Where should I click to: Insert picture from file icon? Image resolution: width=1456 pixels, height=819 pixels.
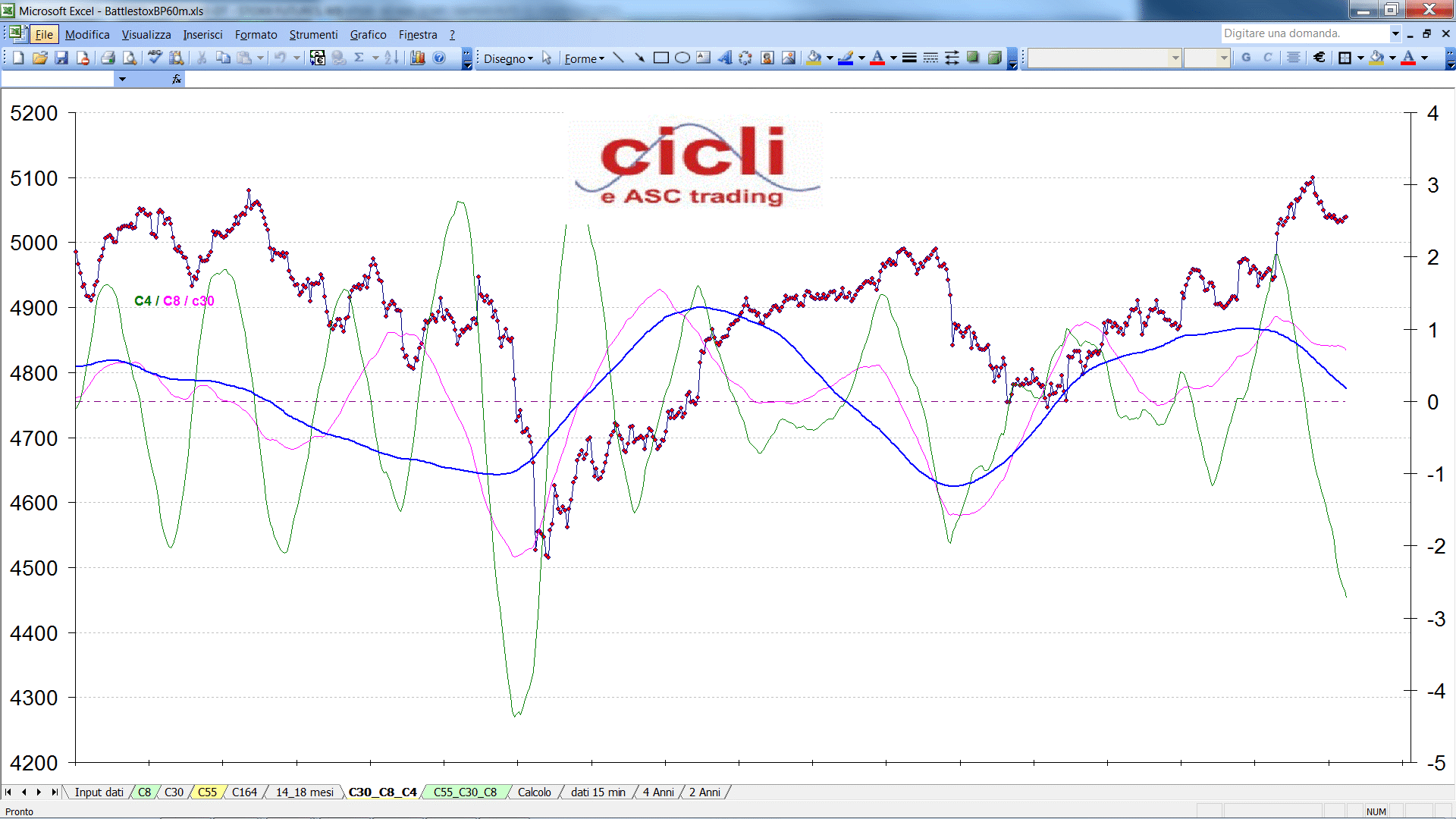789,58
